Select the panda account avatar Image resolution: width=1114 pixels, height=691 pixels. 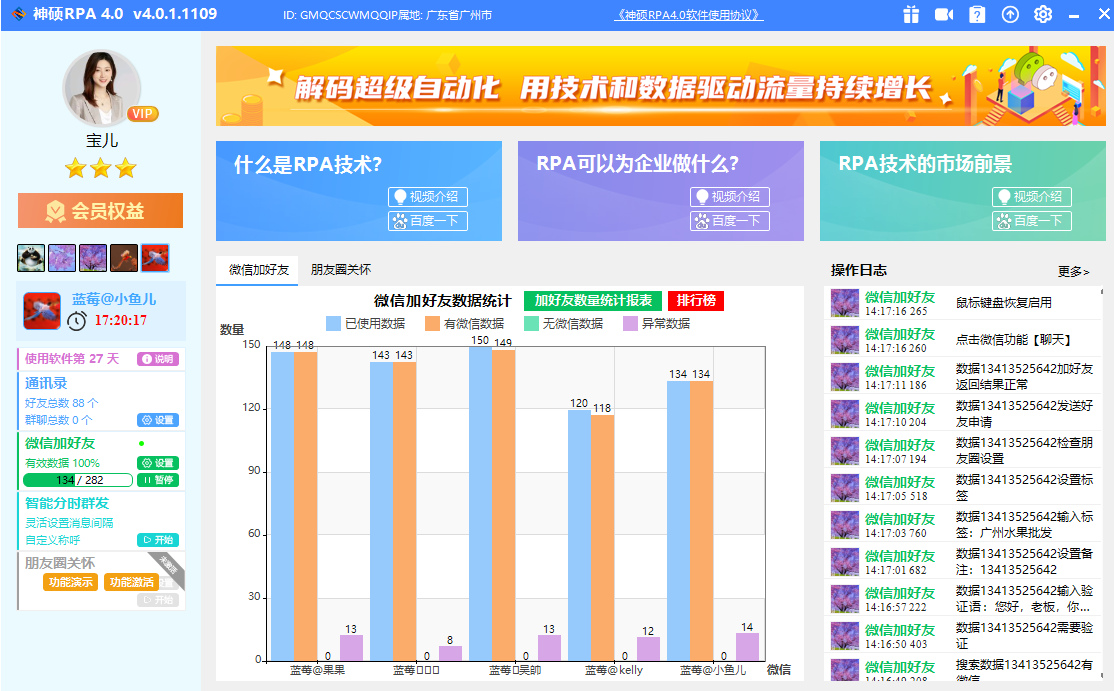(31, 258)
